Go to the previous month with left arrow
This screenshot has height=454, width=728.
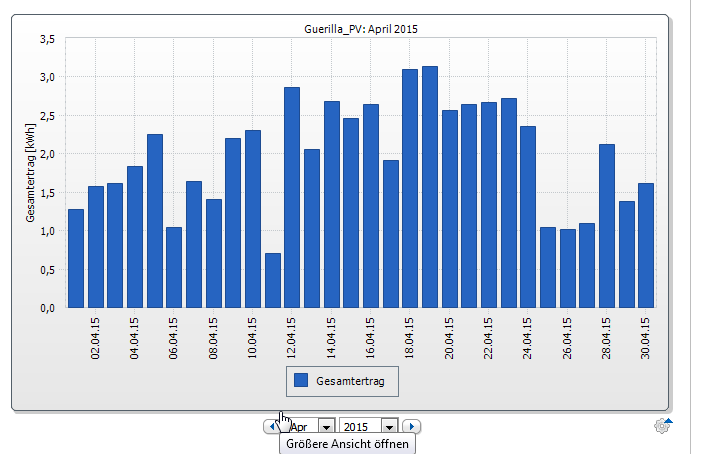pos(271,426)
